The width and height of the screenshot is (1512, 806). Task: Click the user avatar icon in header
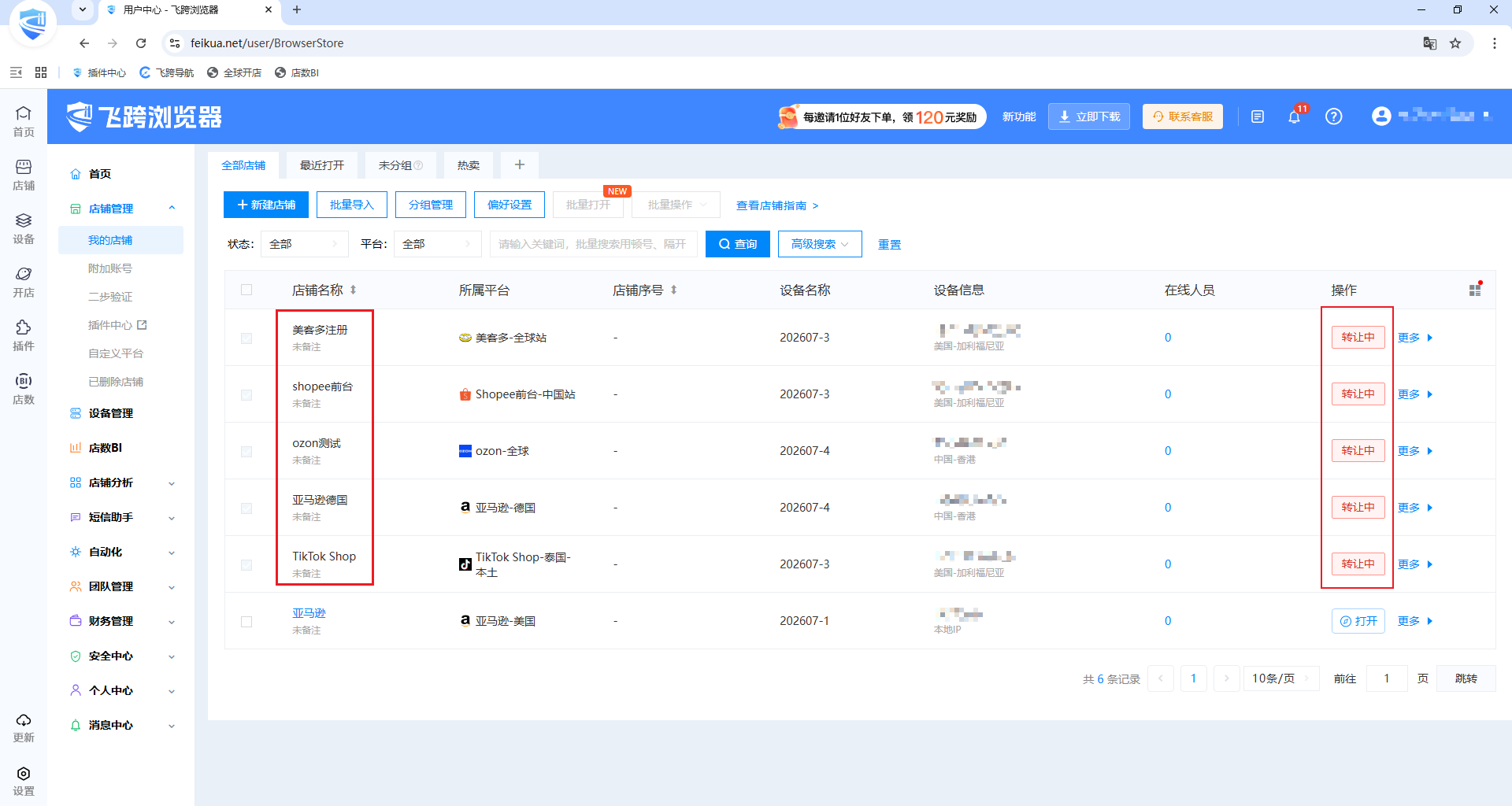1381,116
